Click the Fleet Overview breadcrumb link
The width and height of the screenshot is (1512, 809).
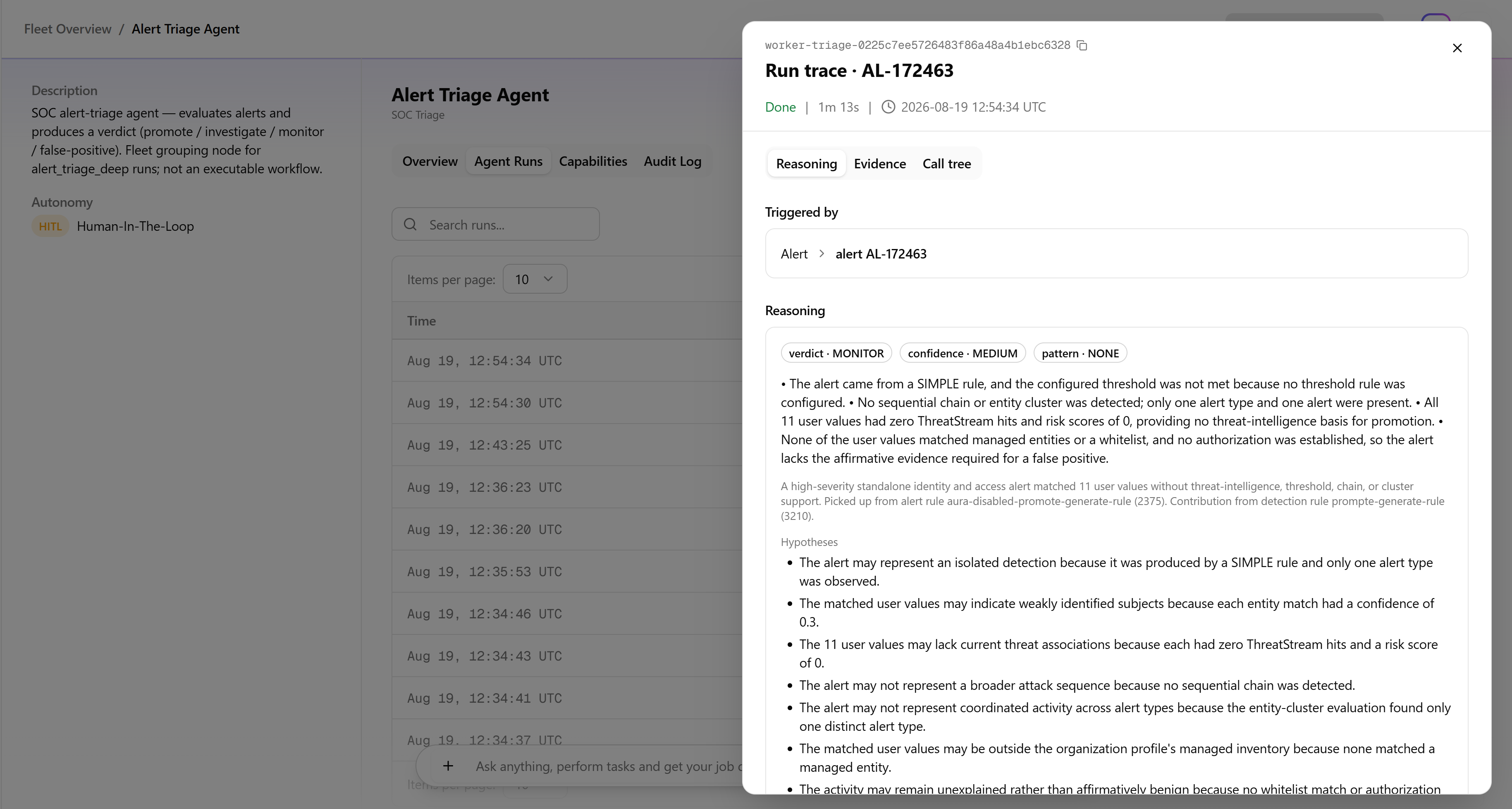click(x=67, y=29)
